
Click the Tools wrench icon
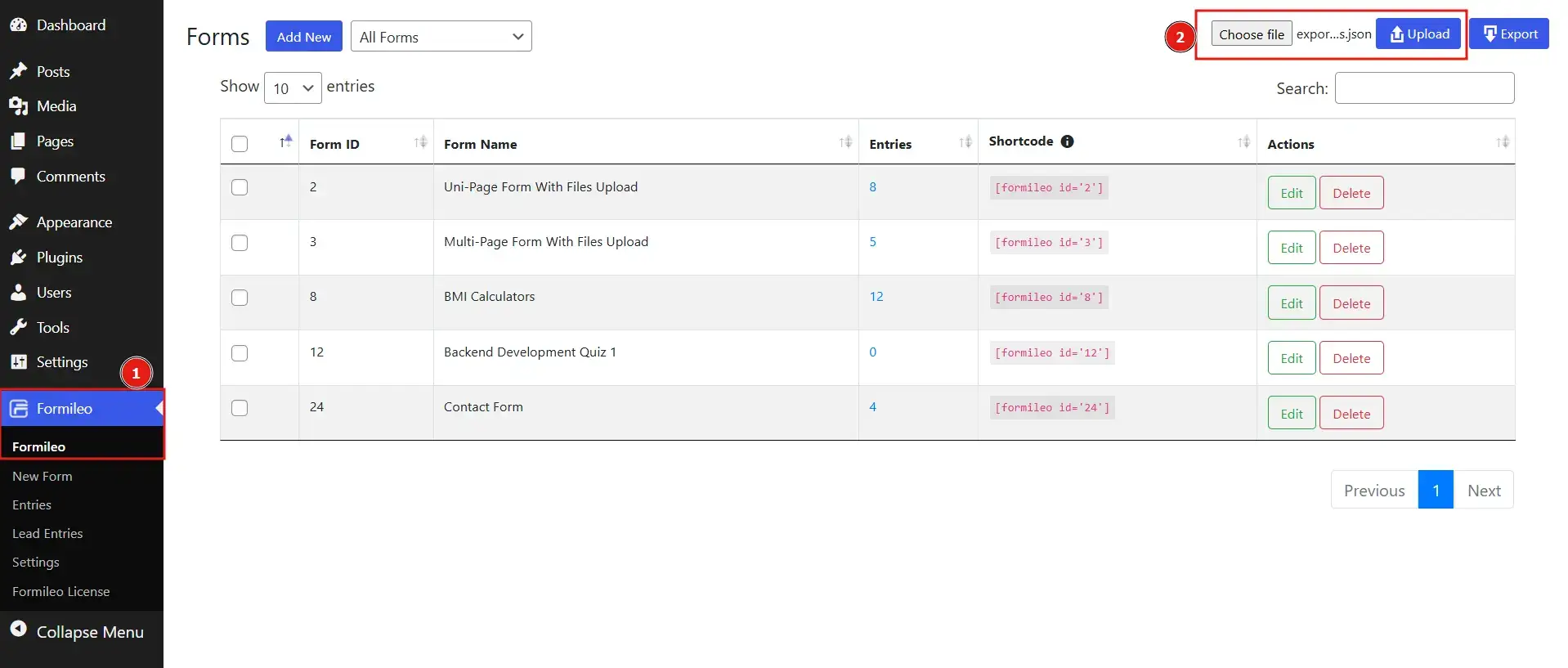(18, 327)
